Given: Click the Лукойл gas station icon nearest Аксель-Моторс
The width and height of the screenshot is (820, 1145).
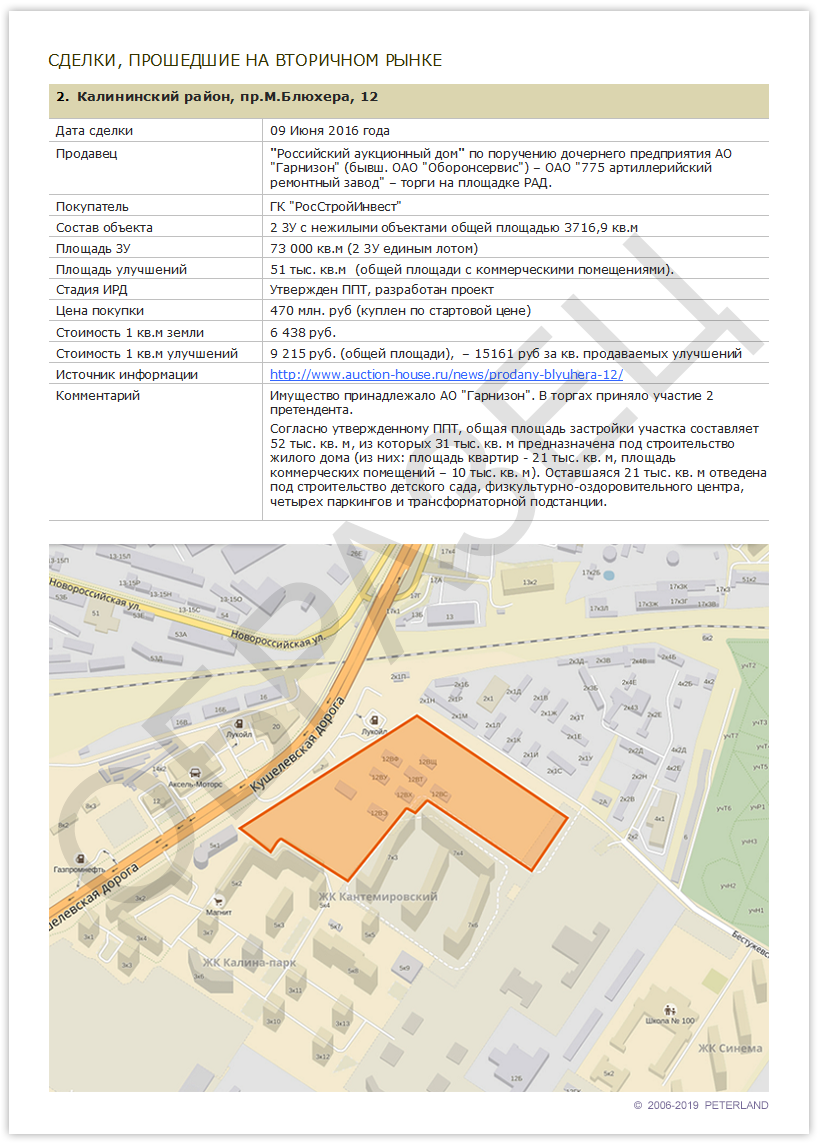Looking at the screenshot, I should (x=239, y=724).
